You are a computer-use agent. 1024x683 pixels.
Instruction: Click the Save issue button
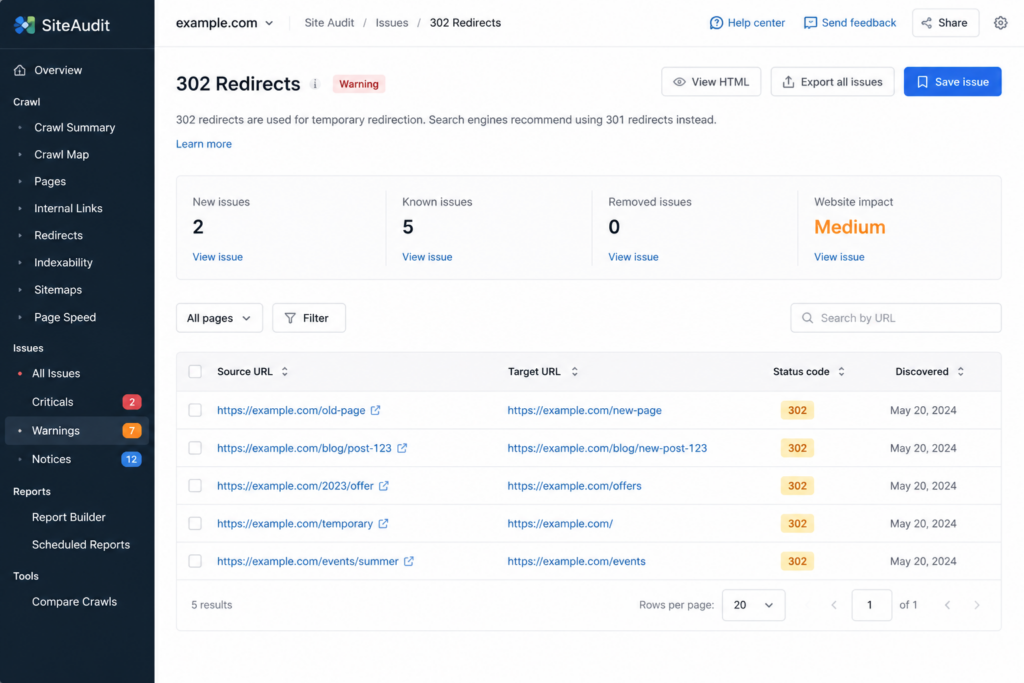tap(952, 82)
